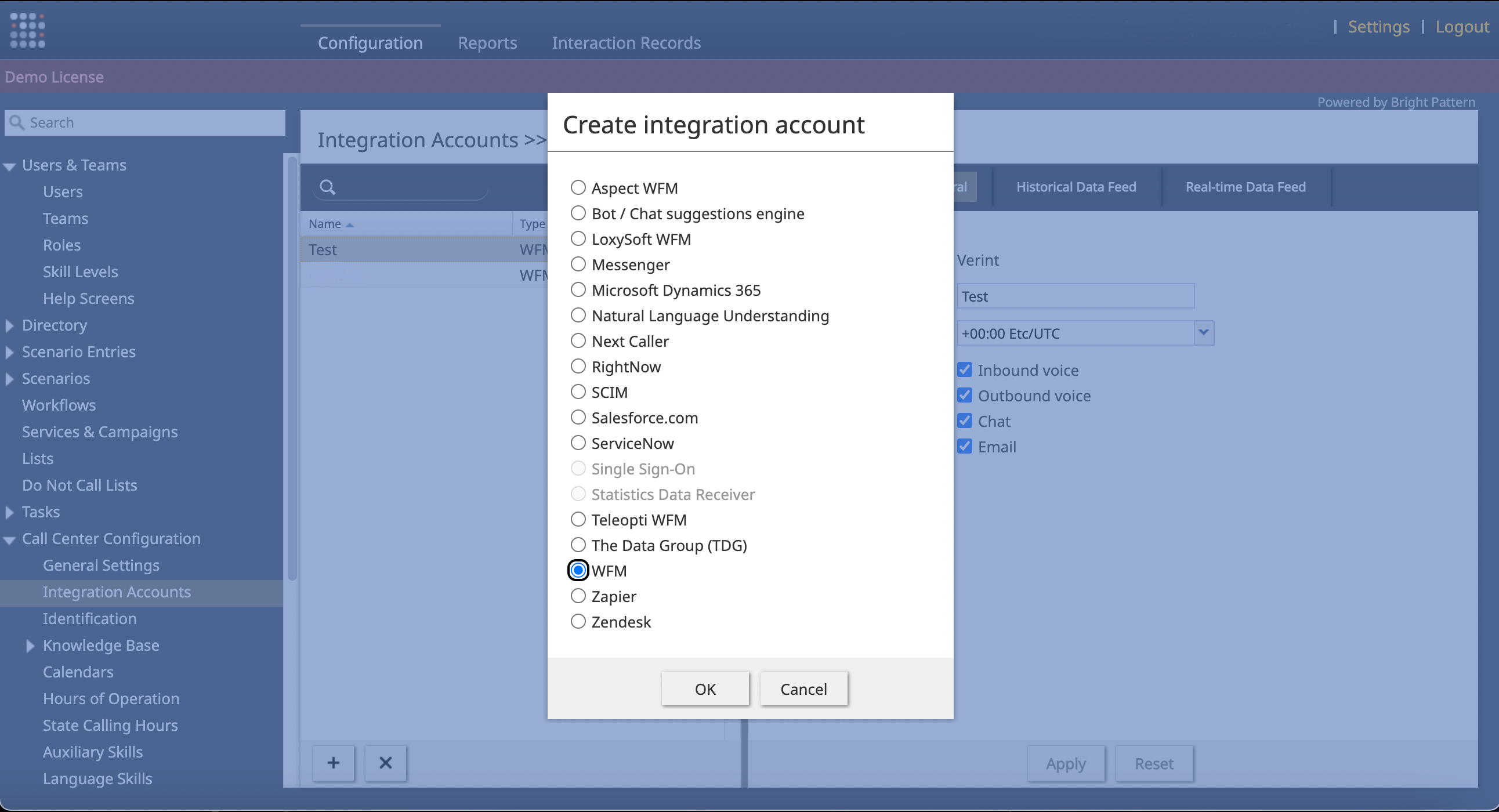Delete selected integration account with X
The height and width of the screenshot is (812, 1499).
[x=385, y=763]
